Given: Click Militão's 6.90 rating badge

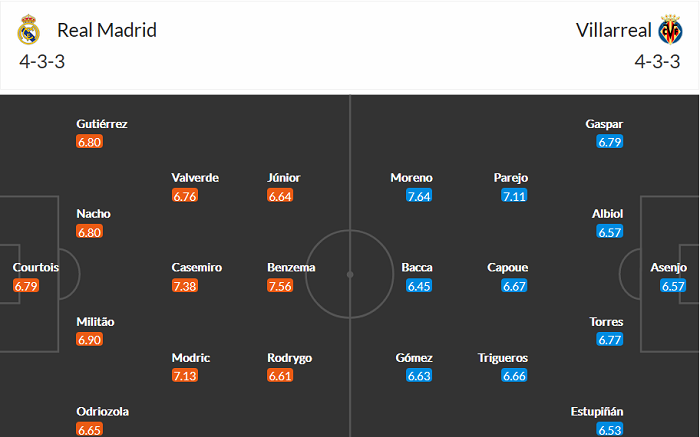Looking at the screenshot, I should (x=89, y=340).
